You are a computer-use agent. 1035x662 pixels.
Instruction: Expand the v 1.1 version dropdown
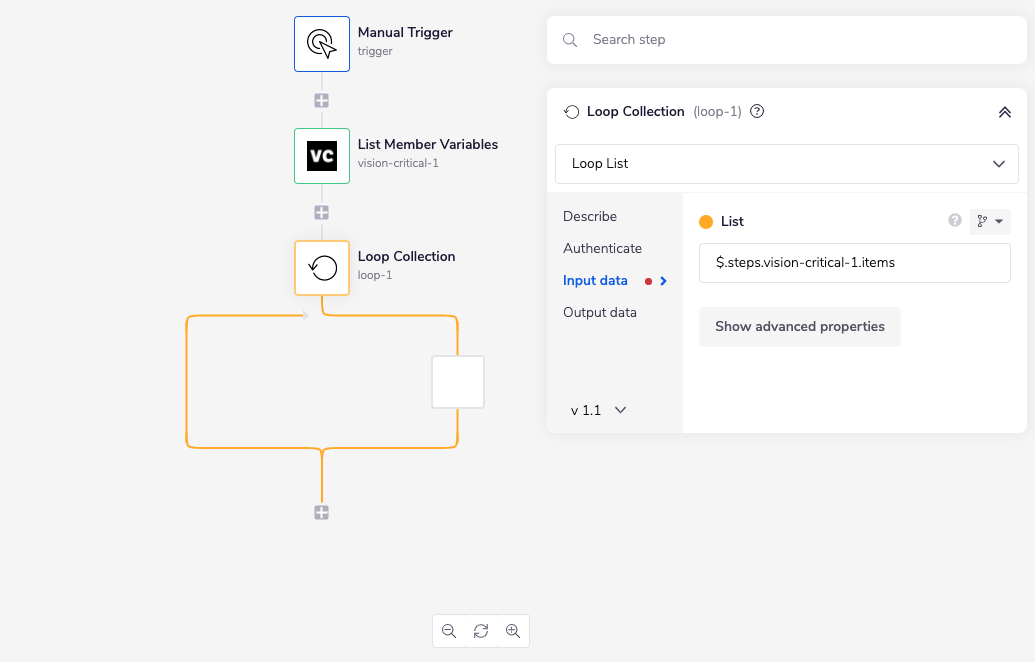597,409
